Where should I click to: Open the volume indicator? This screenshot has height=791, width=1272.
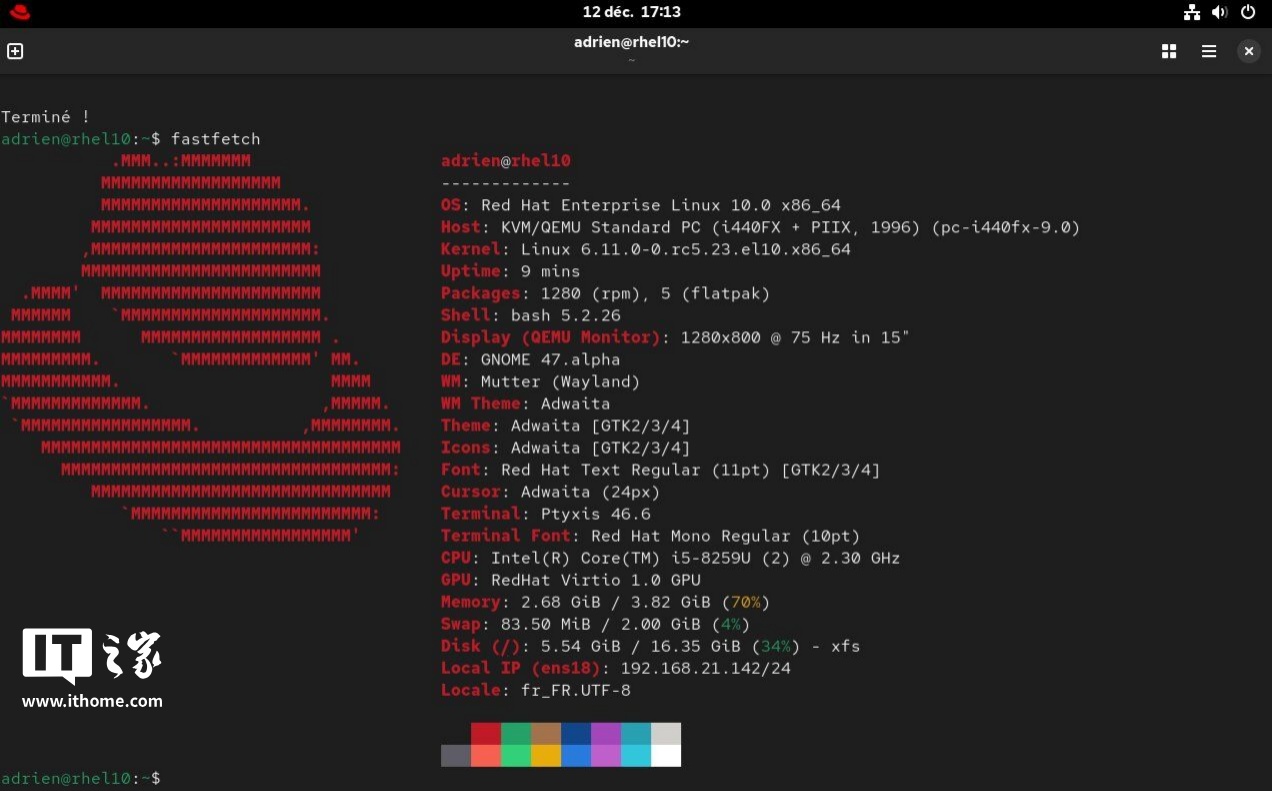click(1220, 12)
